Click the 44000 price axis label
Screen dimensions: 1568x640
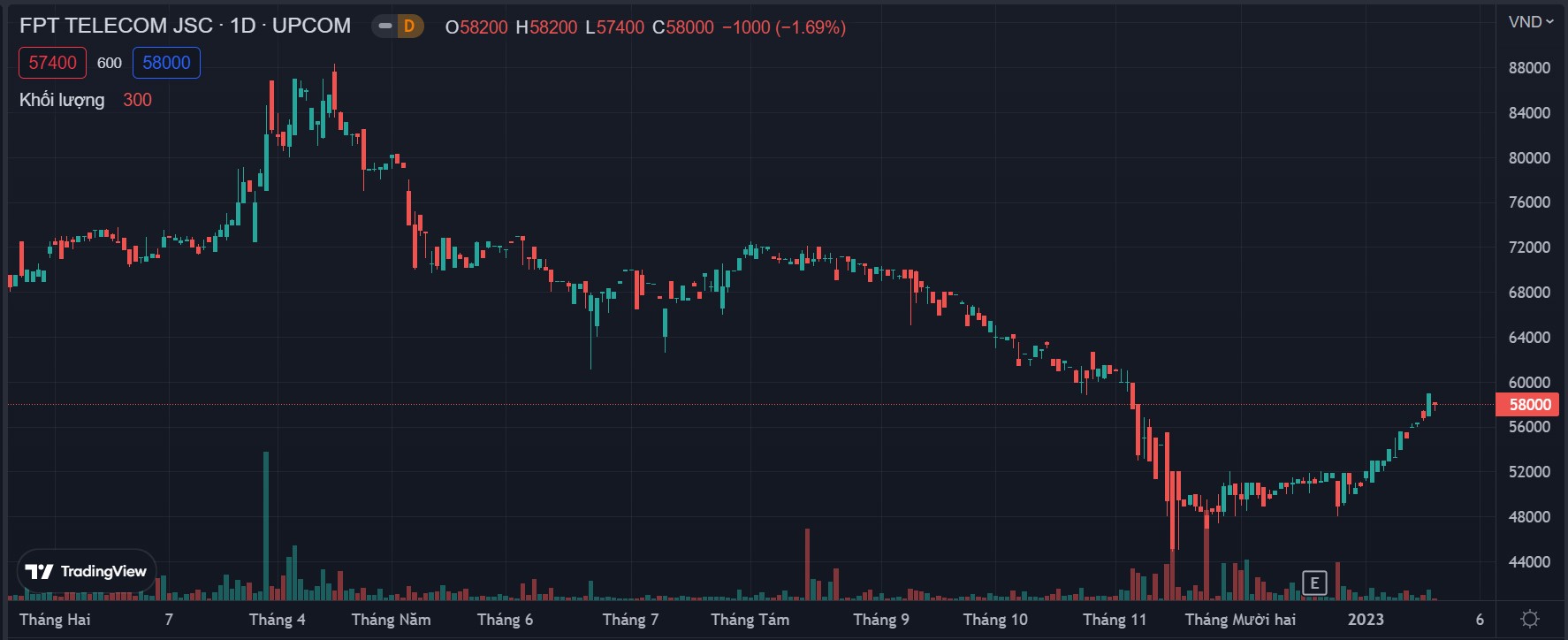coord(1529,561)
